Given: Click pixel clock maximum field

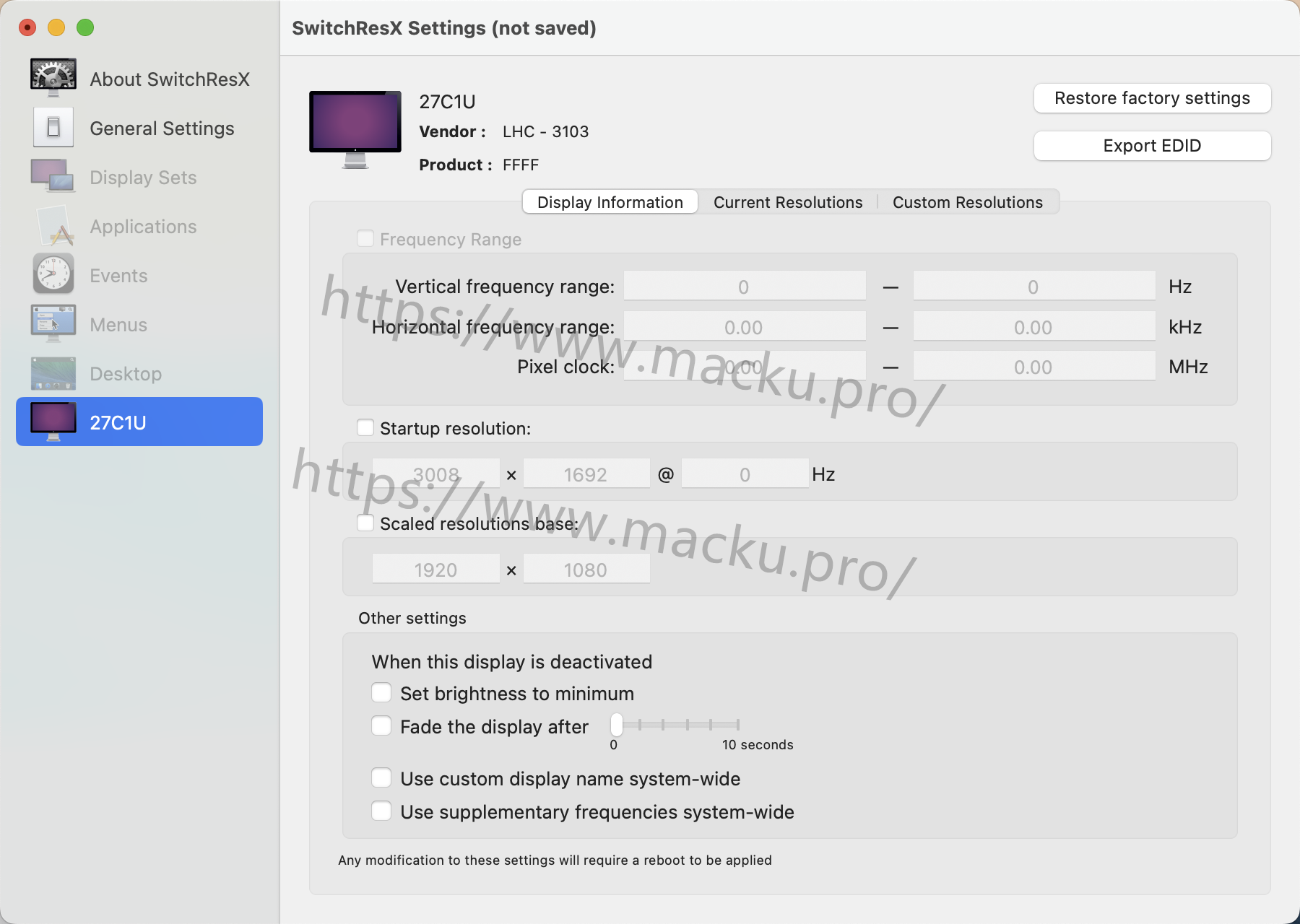Looking at the screenshot, I should (x=1034, y=366).
